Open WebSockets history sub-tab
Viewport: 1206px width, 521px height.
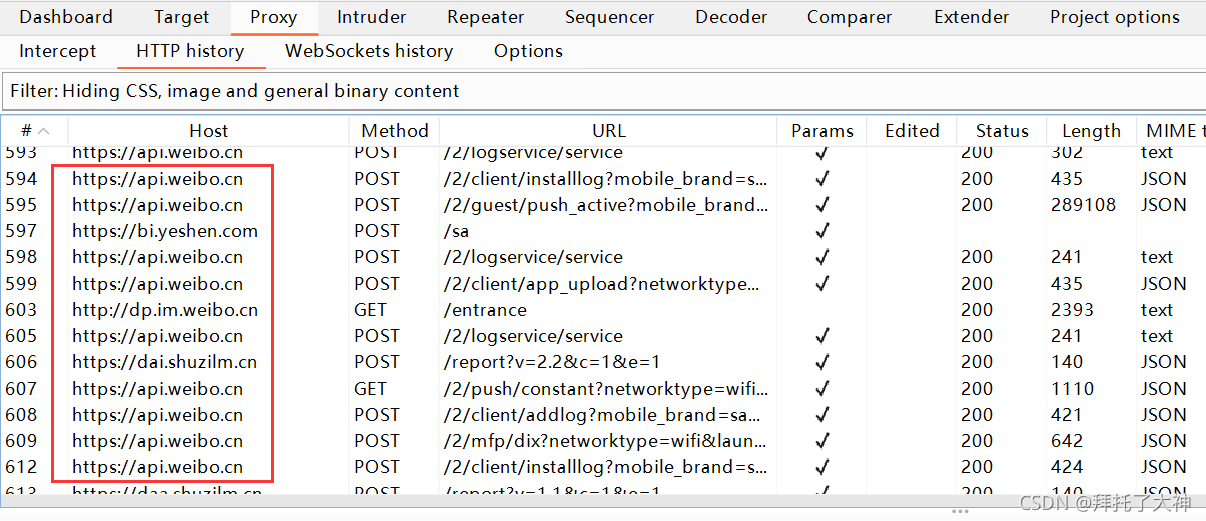coord(369,51)
